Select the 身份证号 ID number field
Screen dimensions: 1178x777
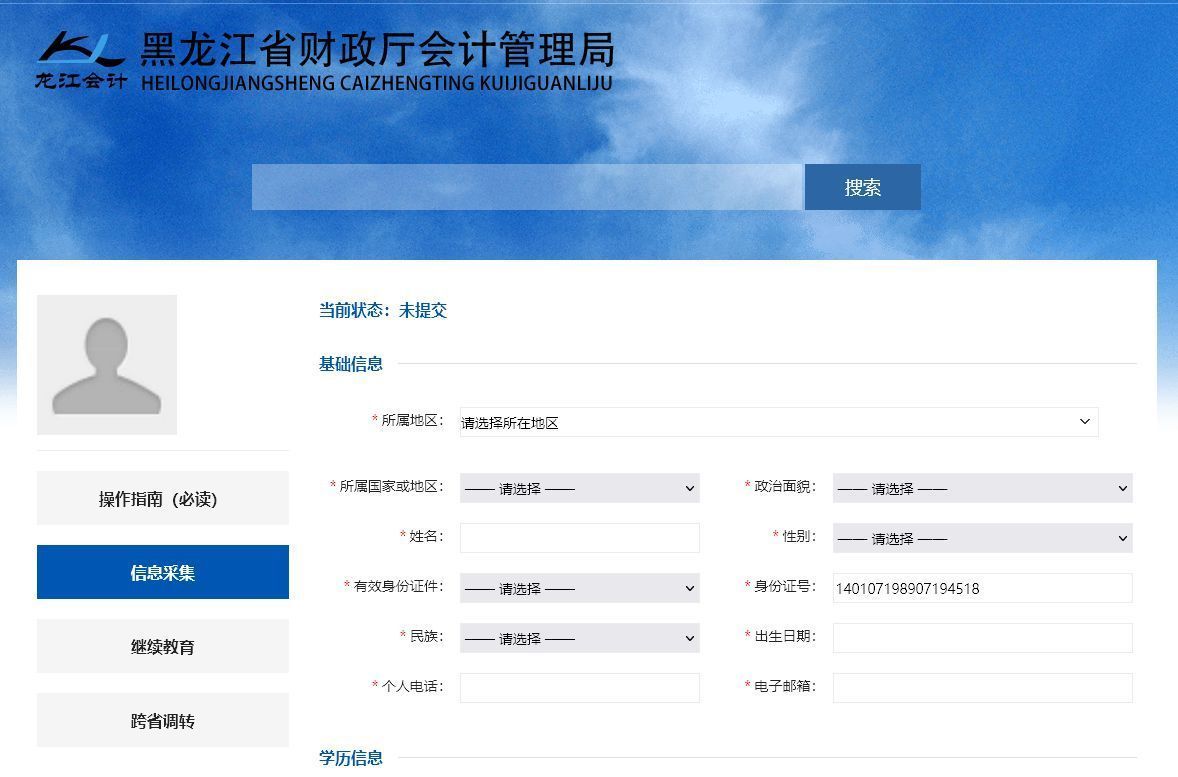(982, 588)
